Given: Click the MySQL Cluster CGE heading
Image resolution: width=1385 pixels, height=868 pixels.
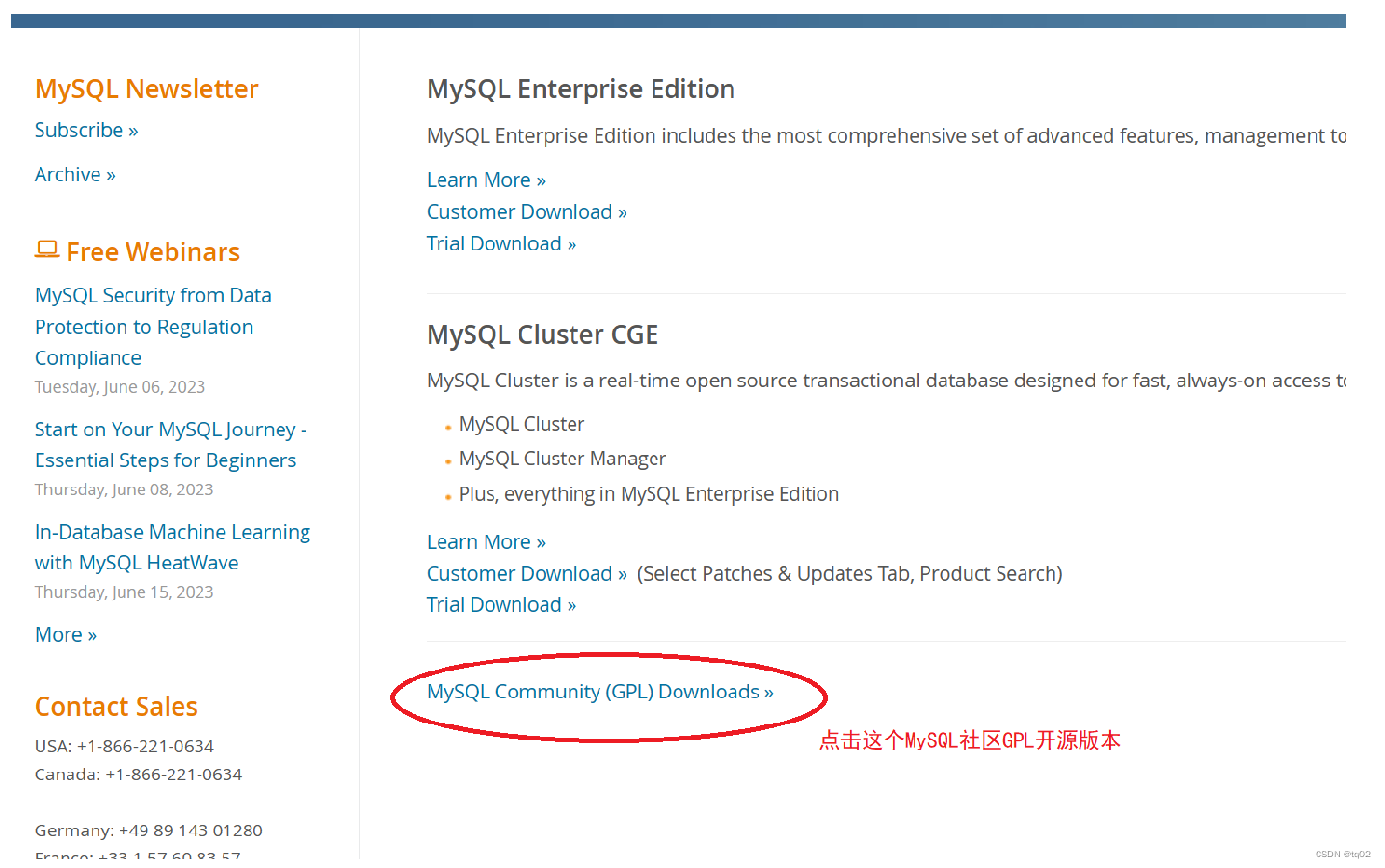Looking at the screenshot, I should click(543, 334).
